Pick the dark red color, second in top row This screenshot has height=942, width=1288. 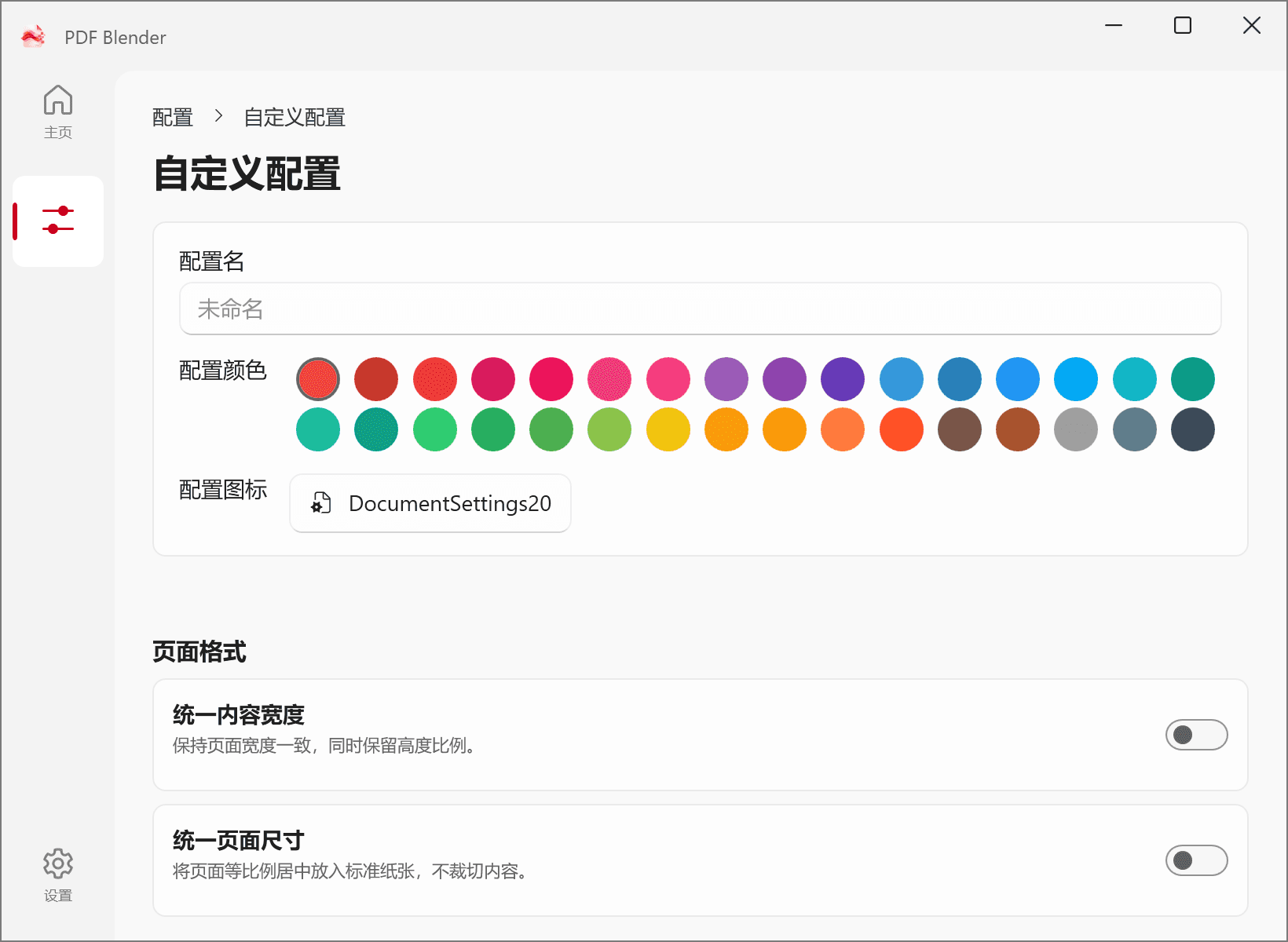(x=376, y=379)
